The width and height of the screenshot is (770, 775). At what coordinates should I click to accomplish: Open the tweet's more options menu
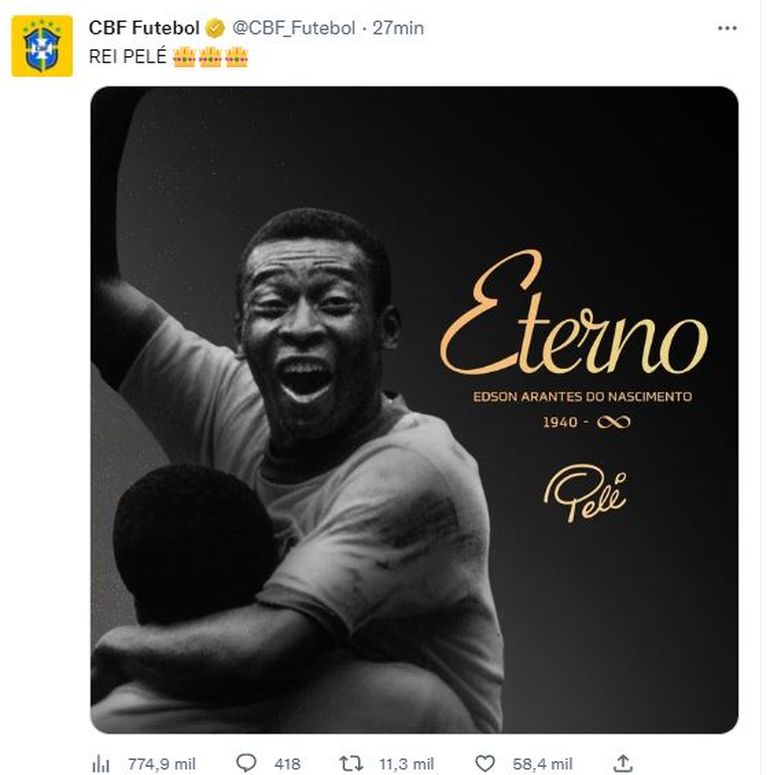[x=727, y=28]
